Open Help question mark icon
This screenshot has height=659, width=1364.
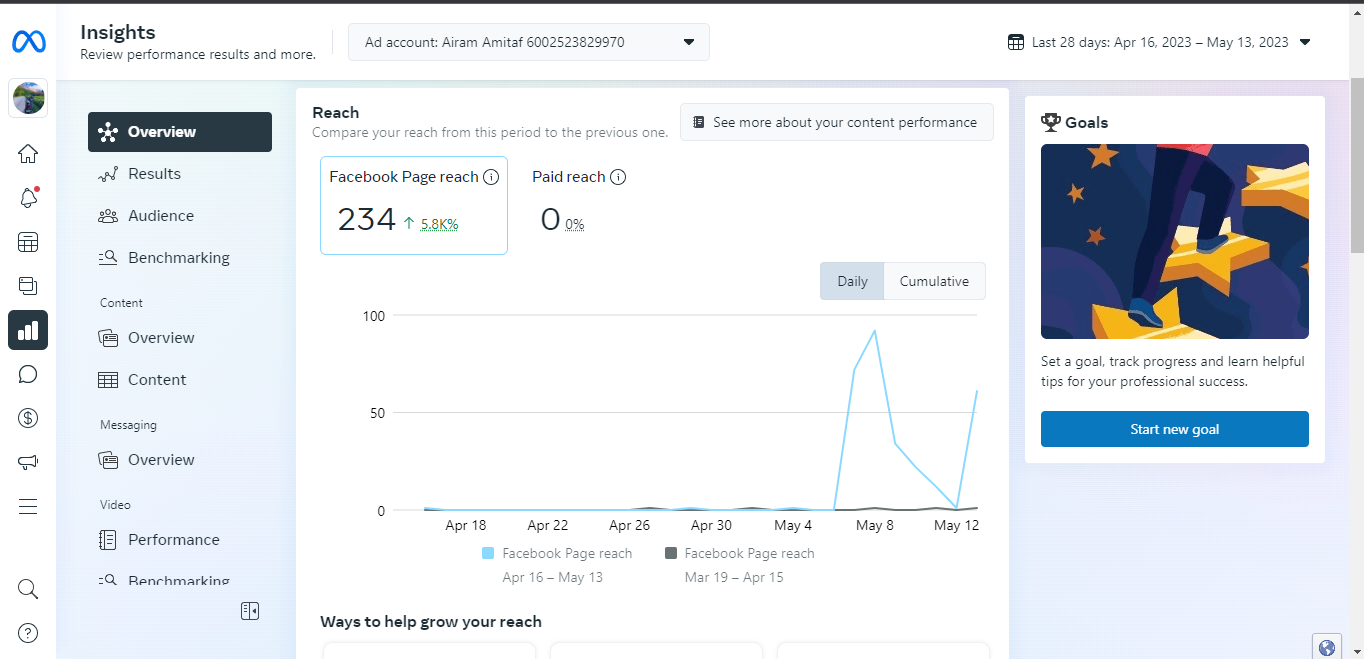click(28, 632)
